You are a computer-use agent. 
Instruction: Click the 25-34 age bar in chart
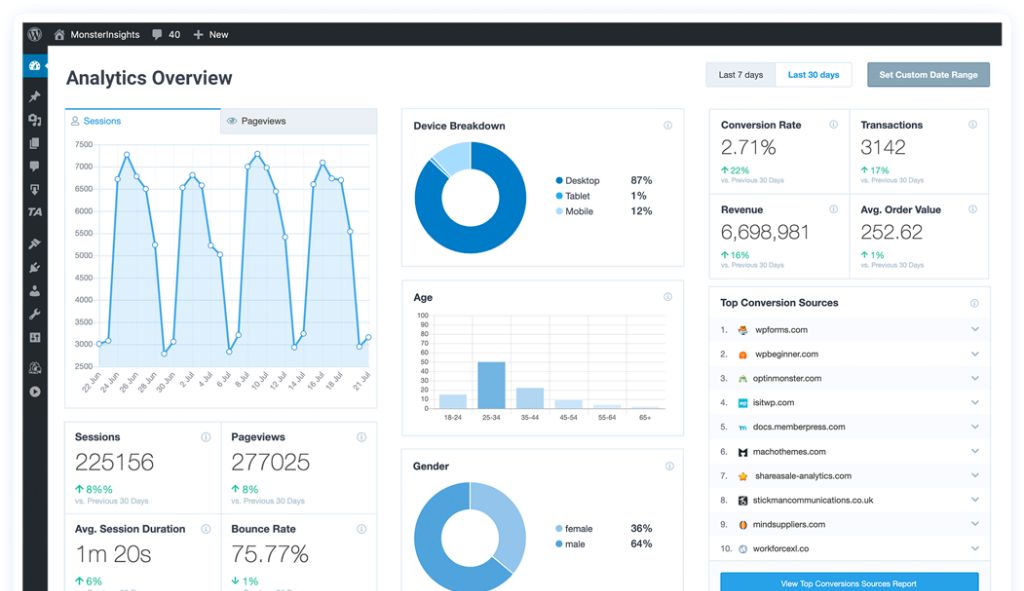(491, 384)
